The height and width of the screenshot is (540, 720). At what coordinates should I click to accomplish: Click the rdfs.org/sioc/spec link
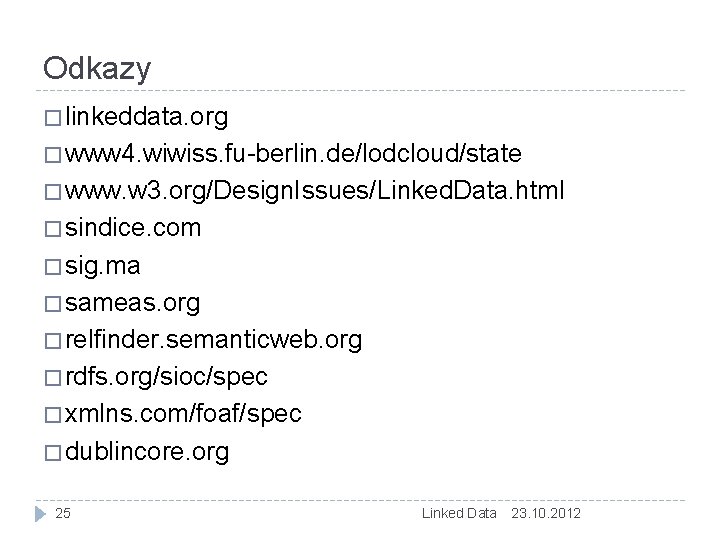[167, 378]
